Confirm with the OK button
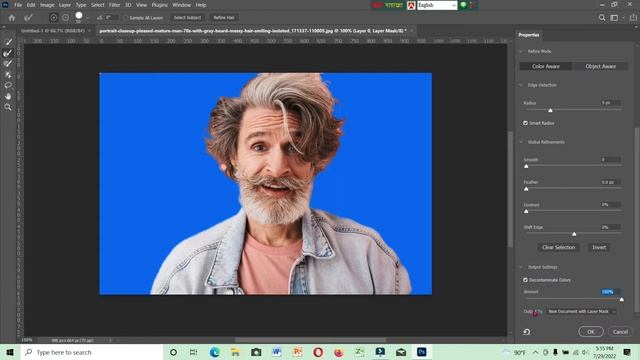This screenshot has width=640, height=360. pyautogui.click(x=591, y=332)
